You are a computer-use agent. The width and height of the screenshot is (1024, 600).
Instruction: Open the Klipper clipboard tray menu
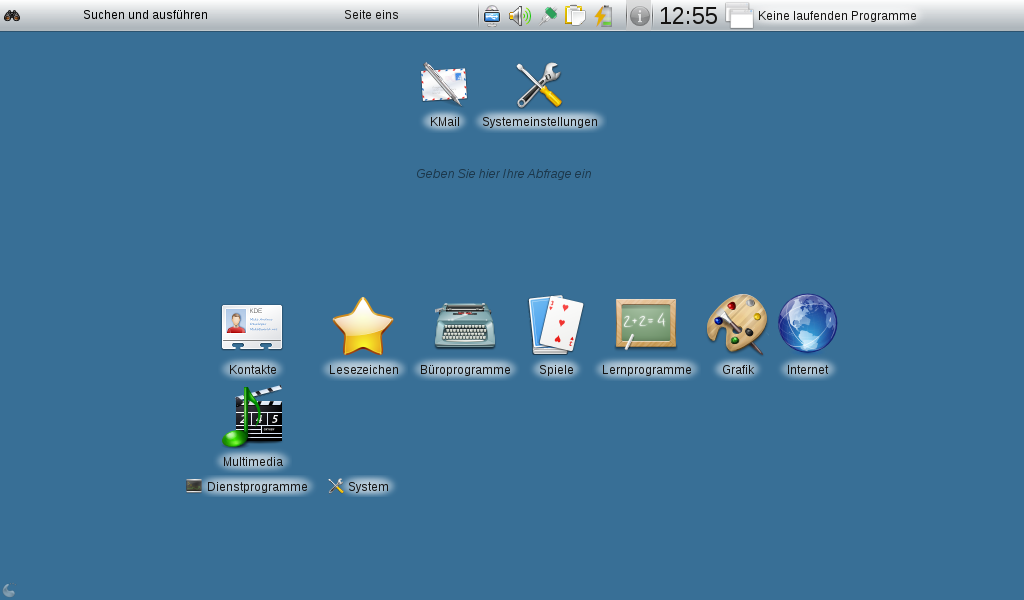tap(575, 15)
